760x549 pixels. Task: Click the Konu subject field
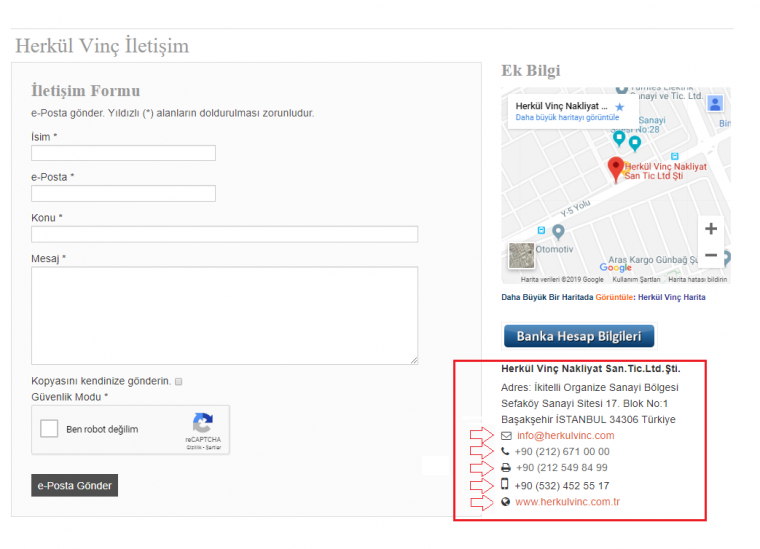coord(224,234)
